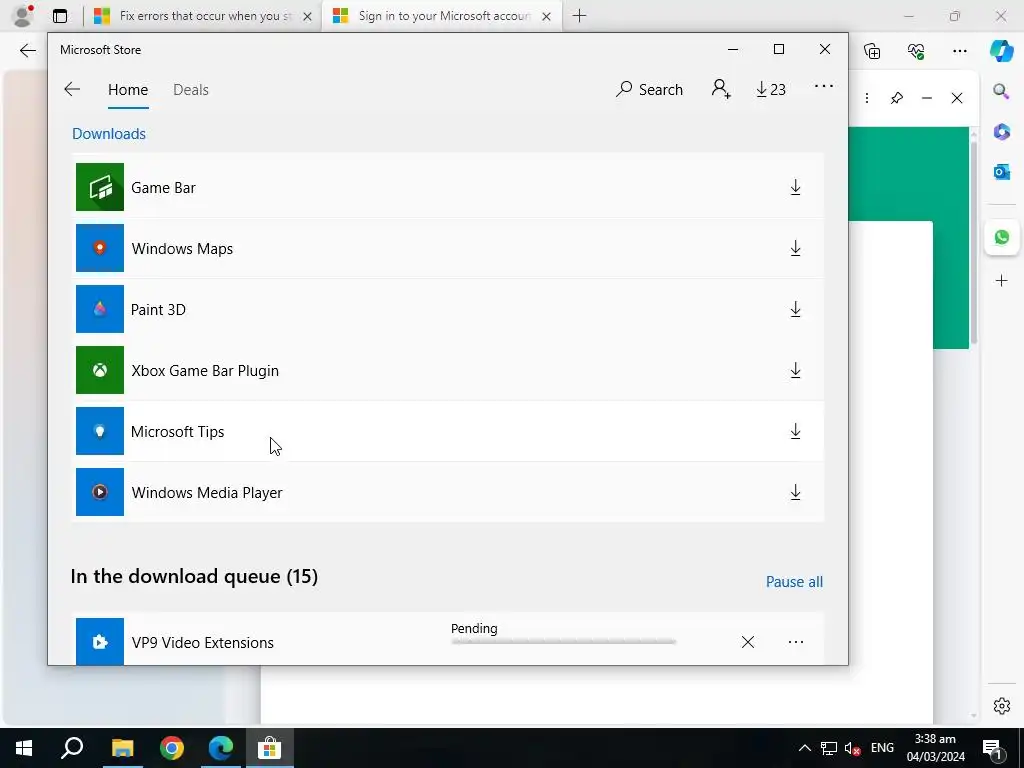This screenshot has width=1024, height=768.
Task: Select the Windows Media Player name
Action: click(207, 492)
